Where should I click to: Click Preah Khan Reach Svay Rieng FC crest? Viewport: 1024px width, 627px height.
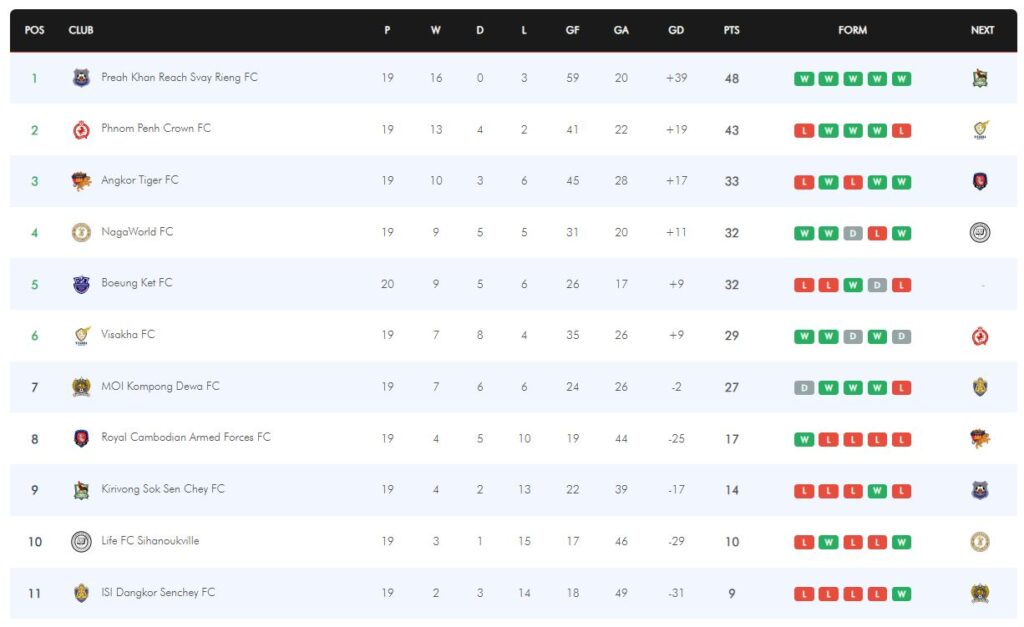(81, 78)
